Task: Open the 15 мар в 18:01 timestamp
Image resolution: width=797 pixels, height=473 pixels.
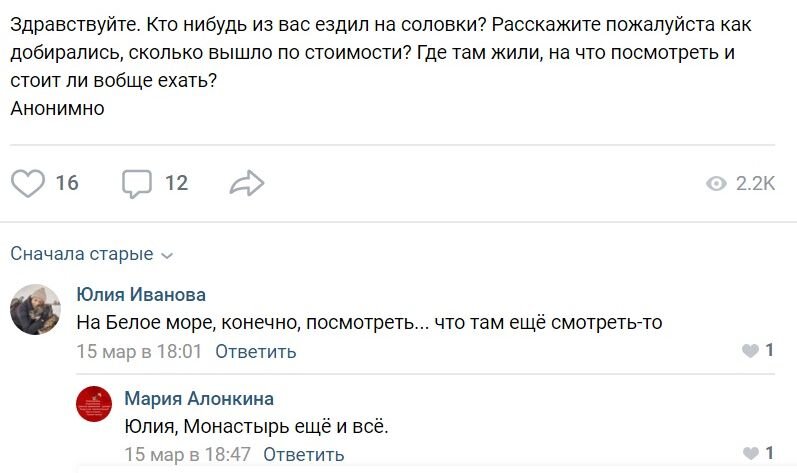Action: coord(139,351)
